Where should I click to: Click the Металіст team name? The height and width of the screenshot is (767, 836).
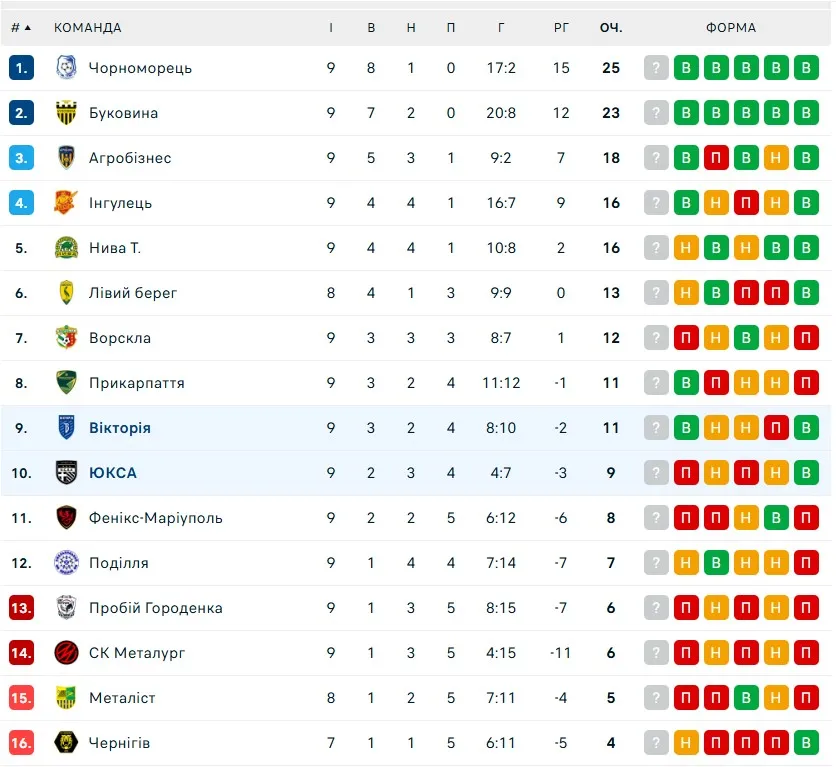point(122,698)
